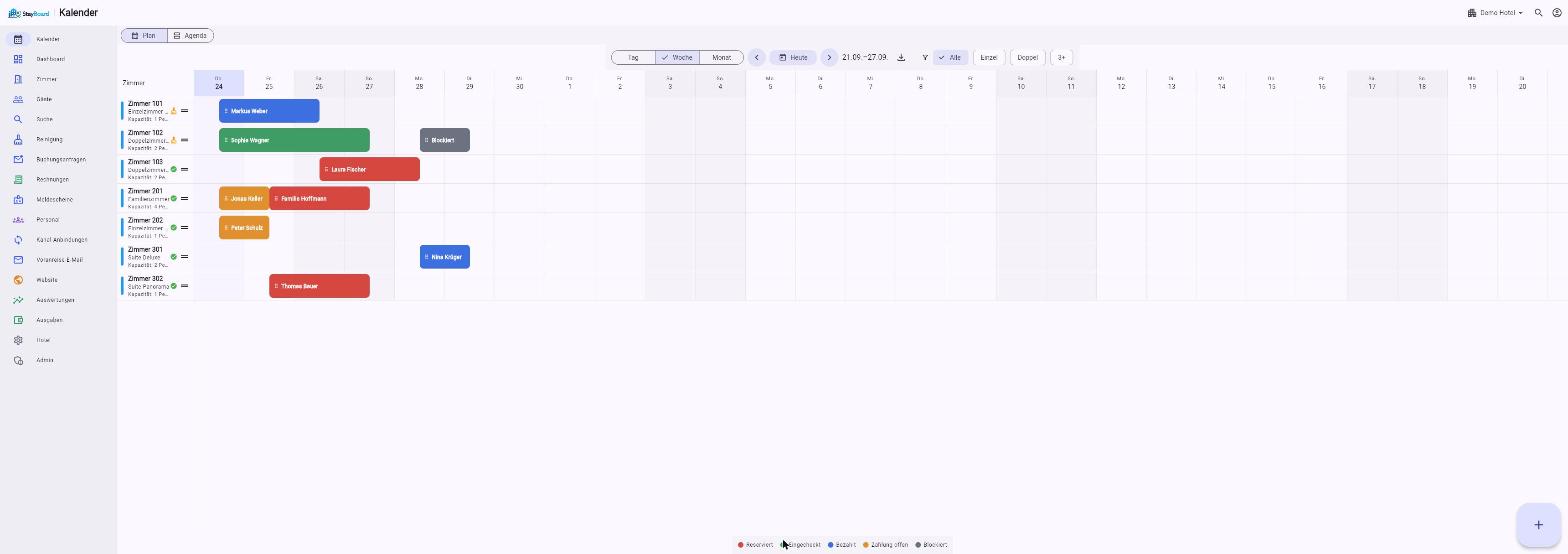This screenshot has height=554, width=1568.
Task: Click Zimmer 103 green status check icon
Action: (173, 169)
